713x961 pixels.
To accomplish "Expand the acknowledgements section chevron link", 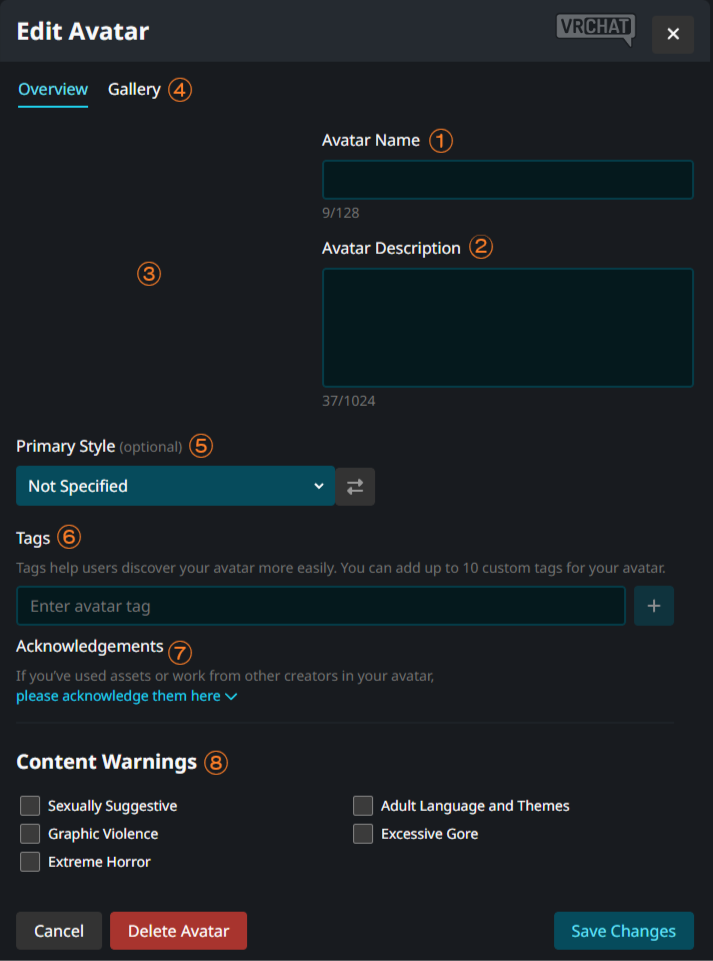I will (x=126, y=696).
